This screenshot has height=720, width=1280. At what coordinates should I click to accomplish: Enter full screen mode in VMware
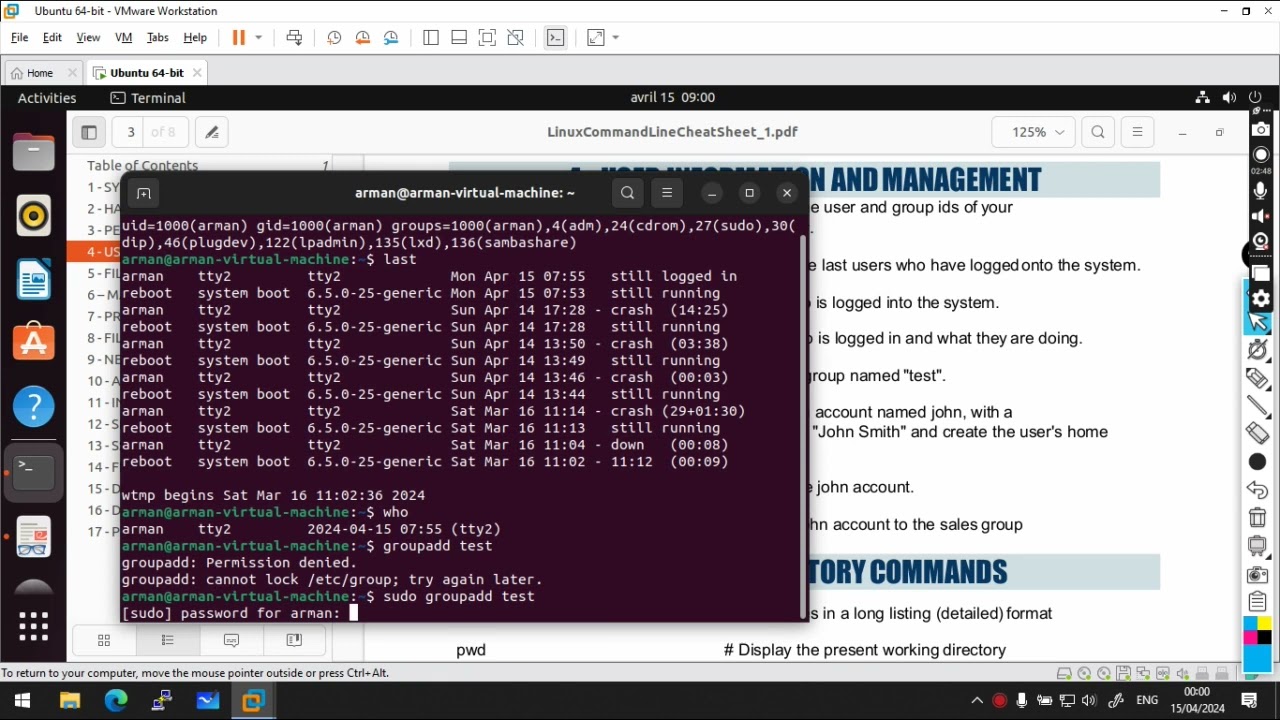(x=487, y=37)
